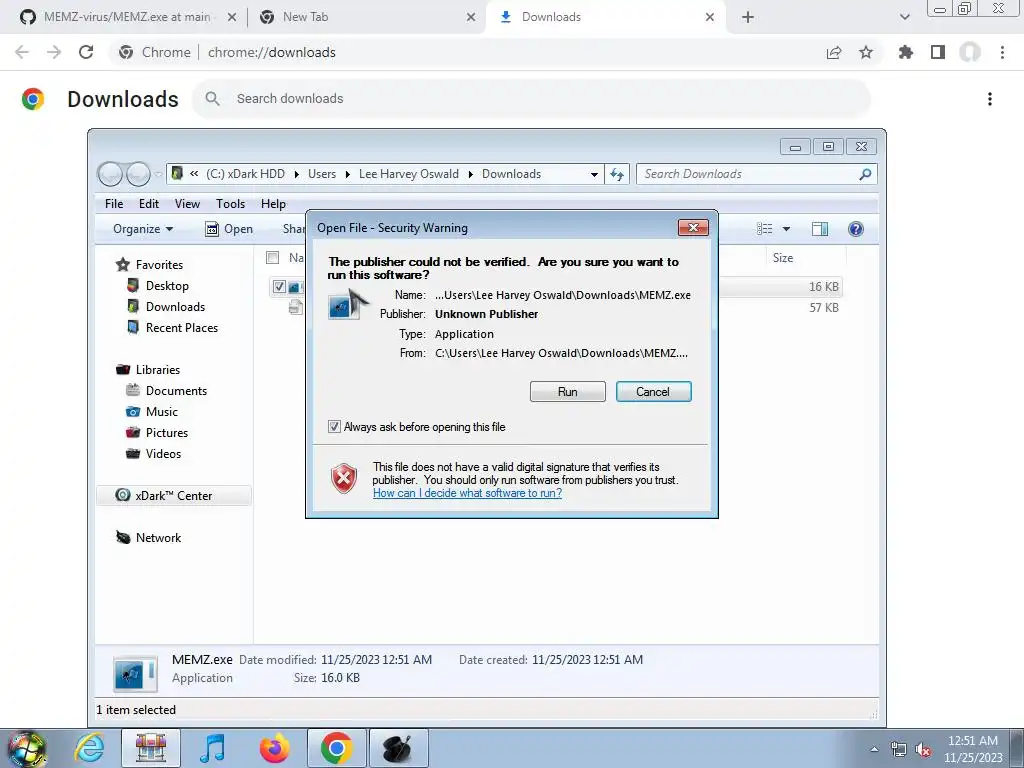Image resolution: width=1024 pixels, height=768 pixels.
Task: Expand the Organize dropdown
Action: (x=143, y=229)
